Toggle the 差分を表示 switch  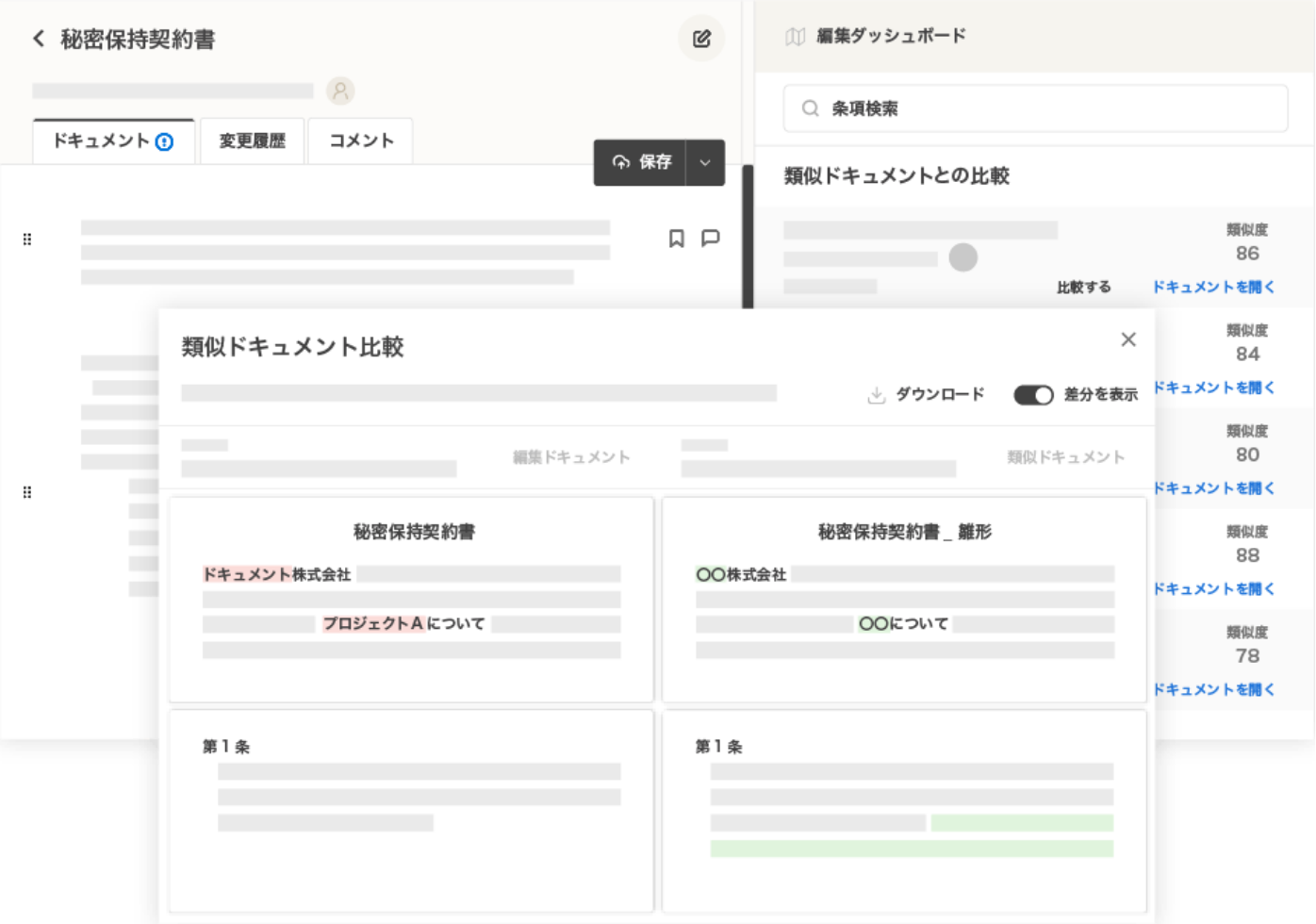click(x=1032, y=395)
